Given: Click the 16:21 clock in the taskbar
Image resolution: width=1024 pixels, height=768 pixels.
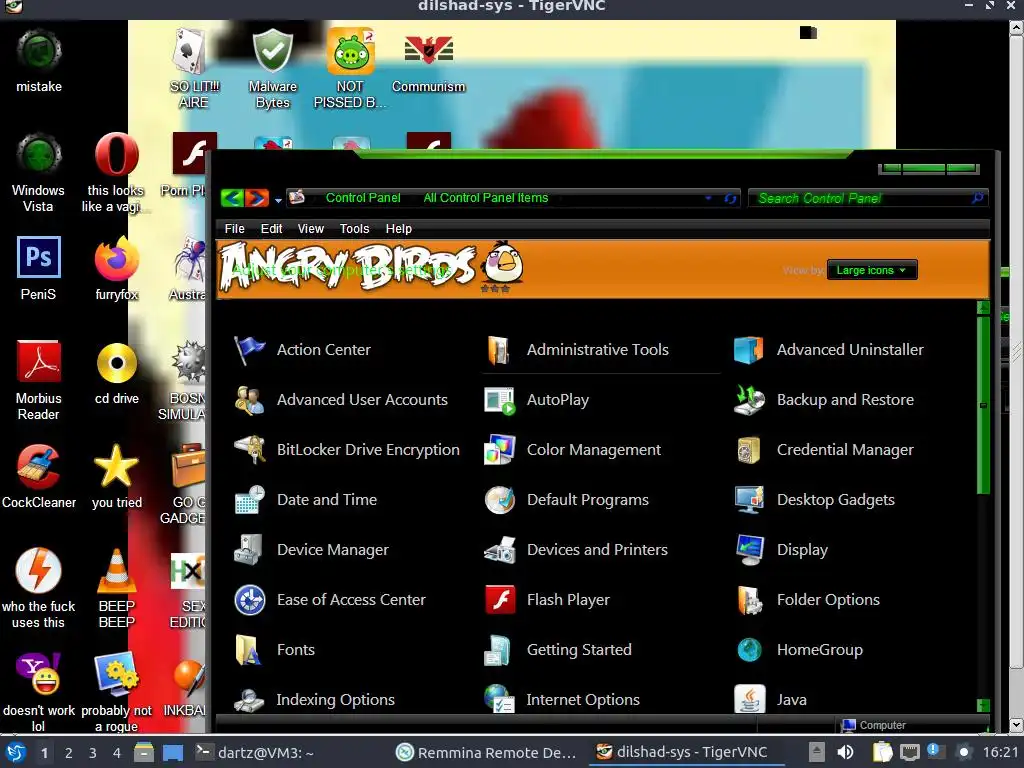Looking at the screenshot, I should [1000, 752].
